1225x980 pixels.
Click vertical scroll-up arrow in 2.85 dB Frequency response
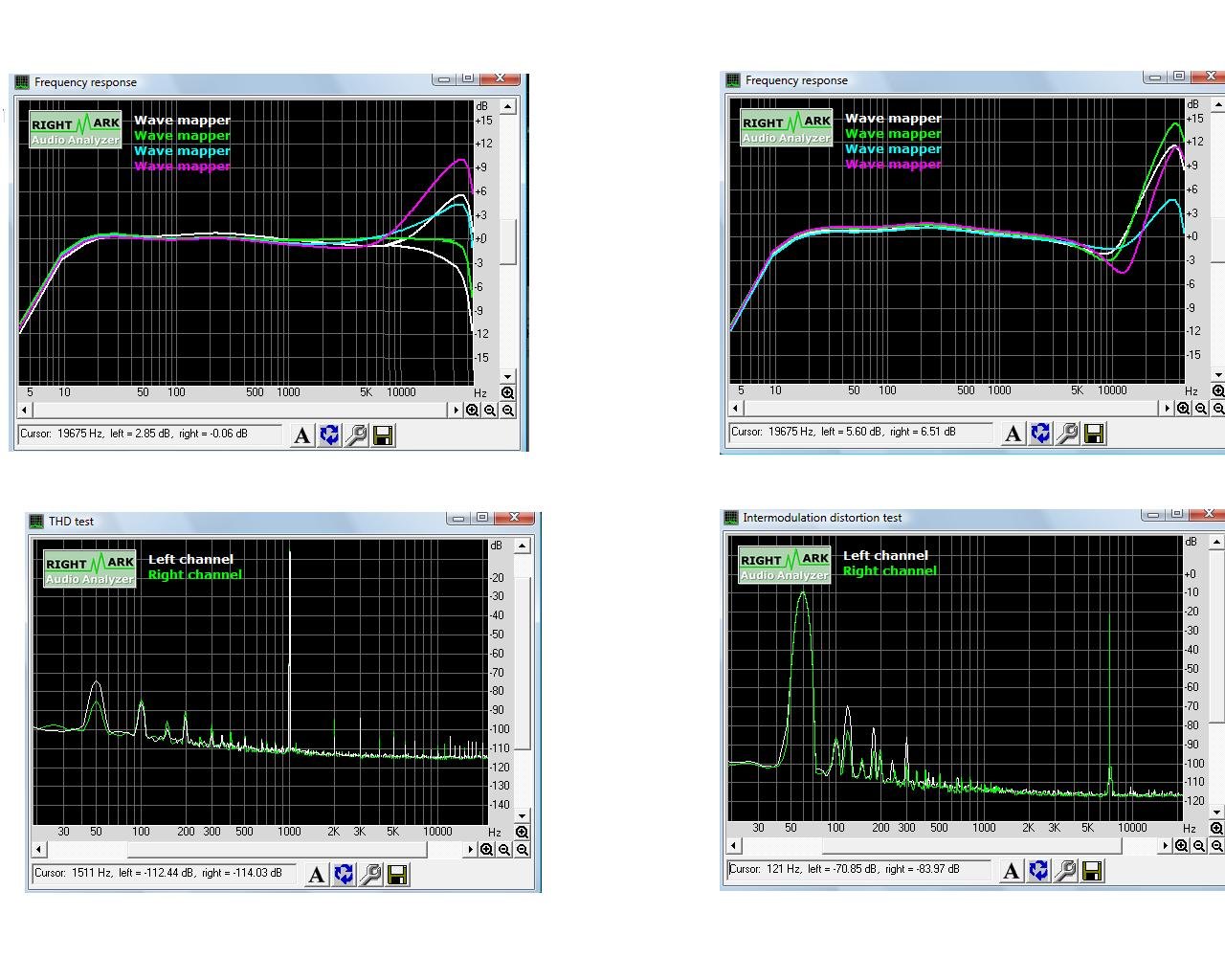pyautogui.click(x=508, y=106)
